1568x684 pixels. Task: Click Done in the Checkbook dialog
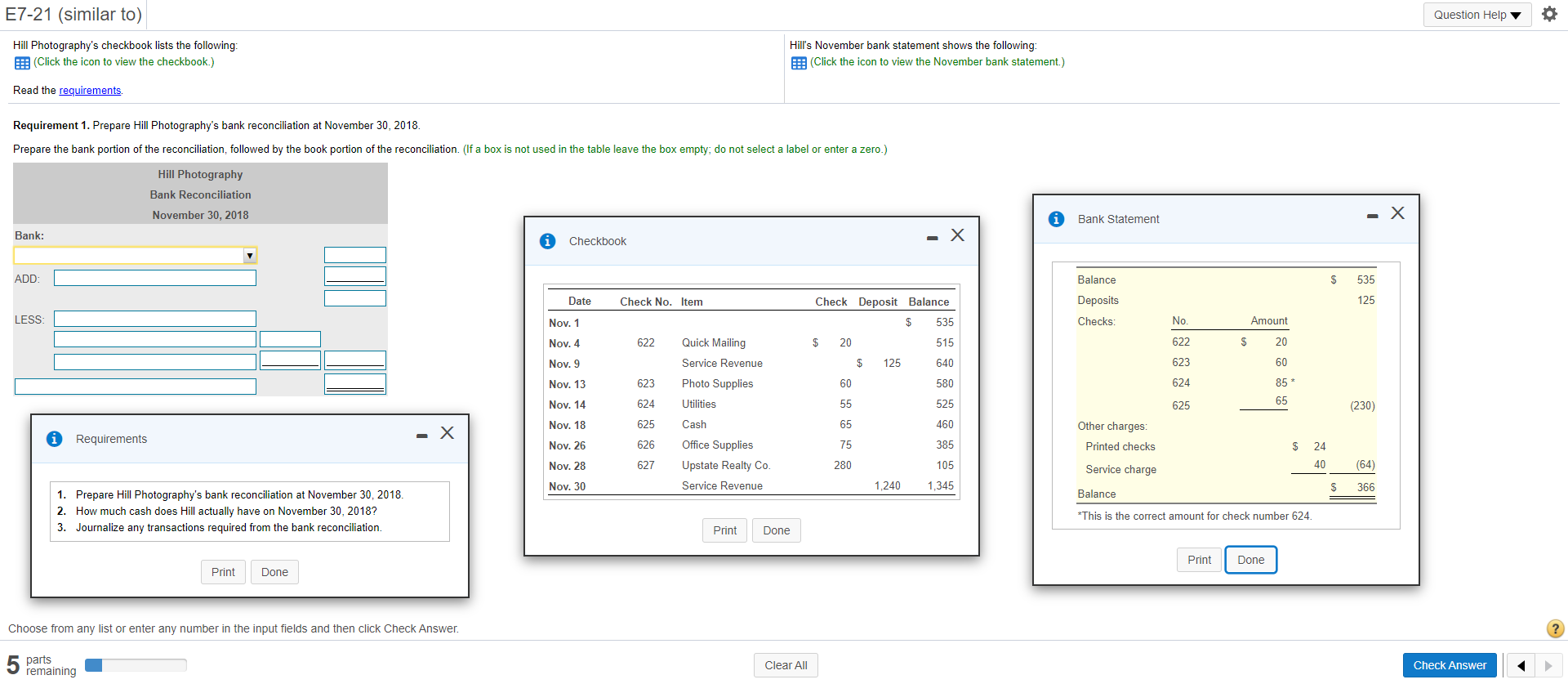(x=776, y=530)
